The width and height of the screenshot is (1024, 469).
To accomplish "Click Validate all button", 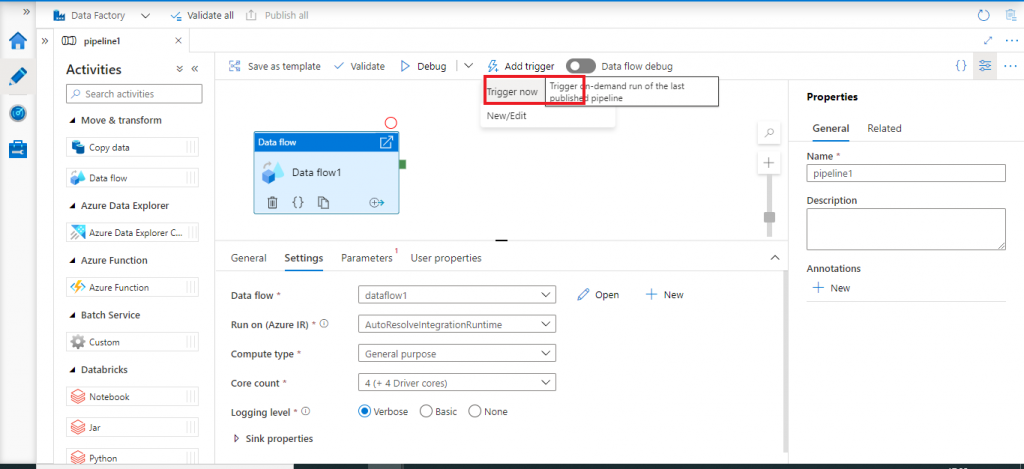I will coord(201,15).
